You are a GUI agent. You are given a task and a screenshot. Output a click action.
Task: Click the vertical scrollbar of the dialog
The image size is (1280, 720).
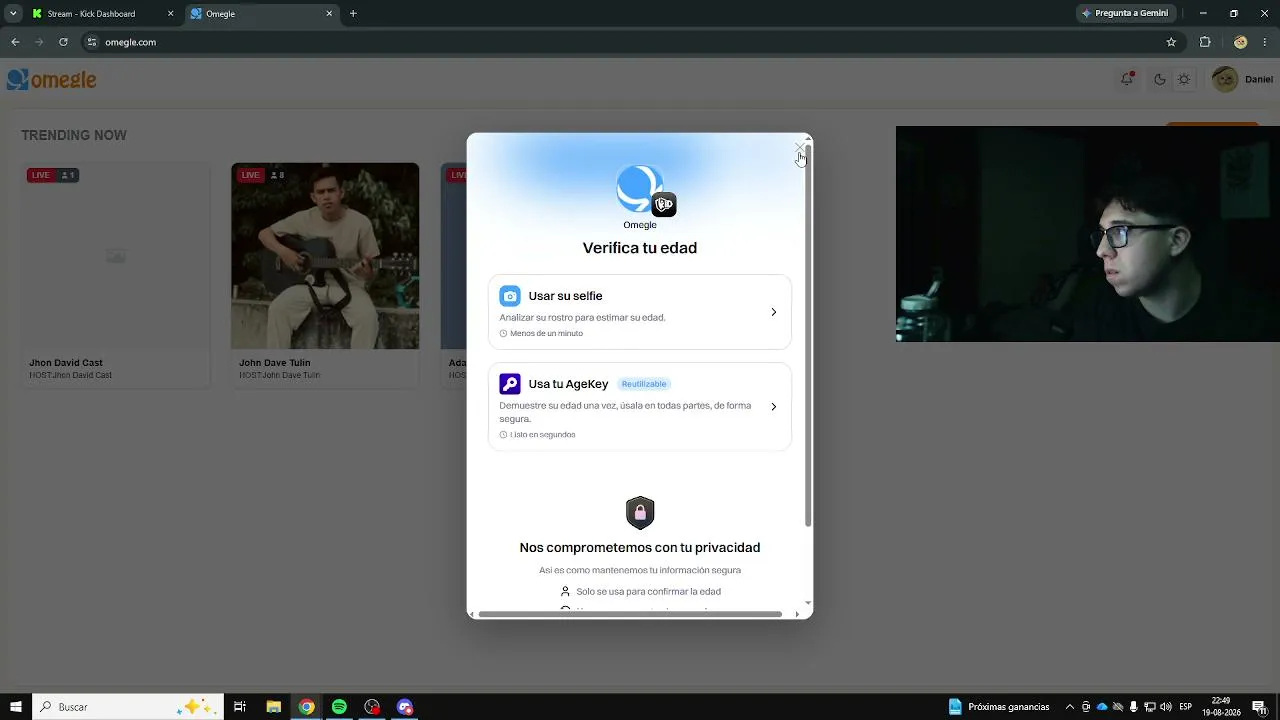coord(808,335)
